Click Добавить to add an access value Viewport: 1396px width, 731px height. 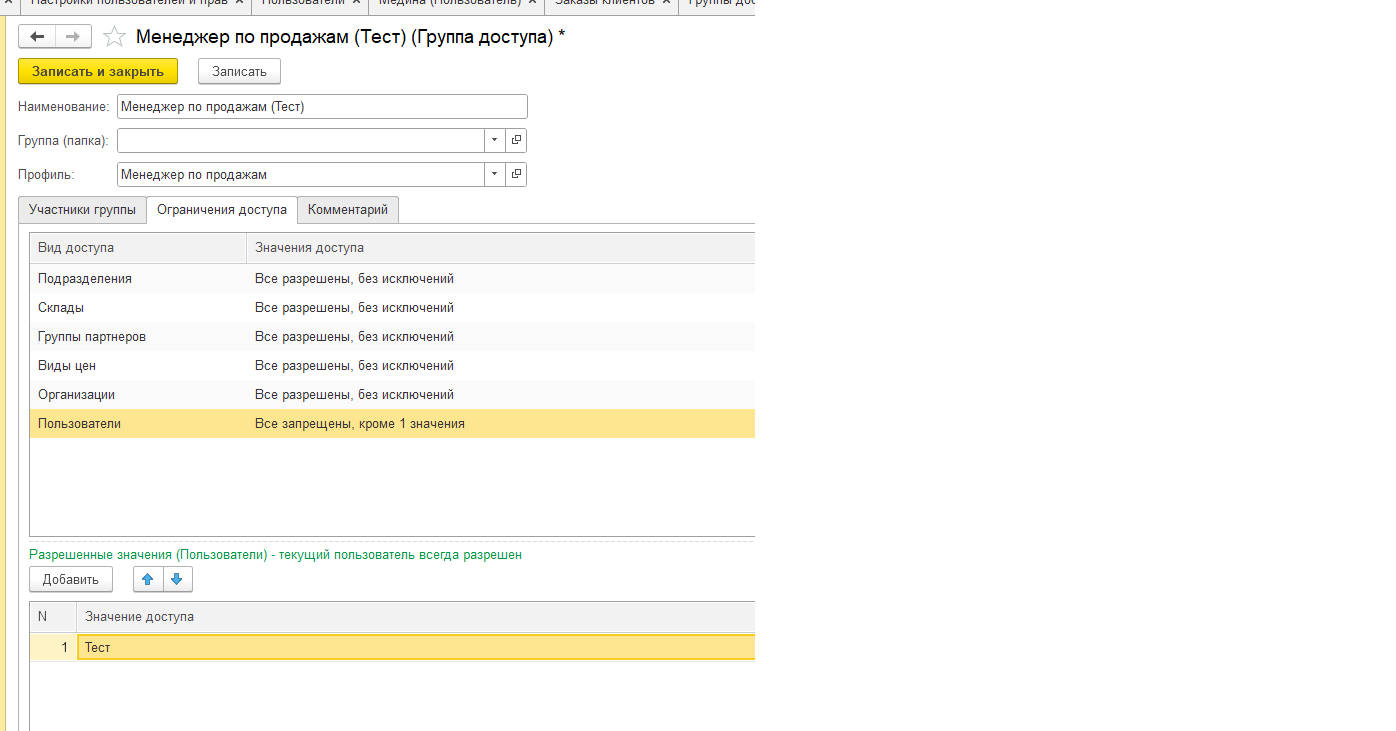(70, 580)
